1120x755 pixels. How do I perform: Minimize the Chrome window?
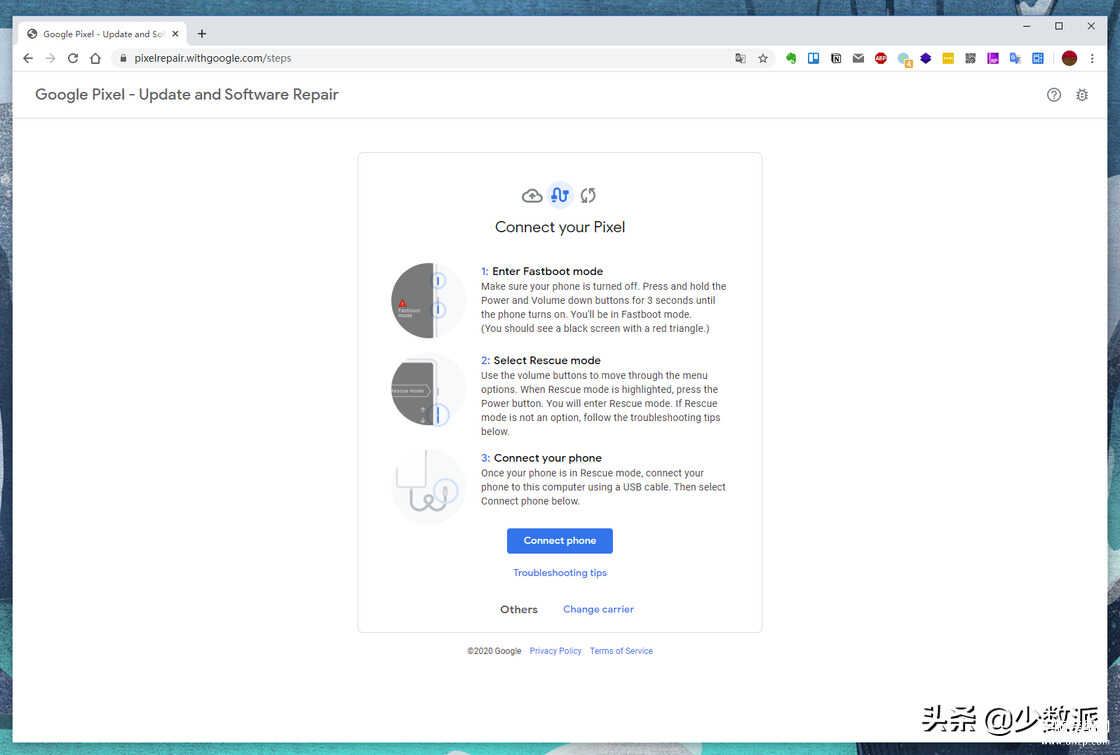click(1026, 26)
